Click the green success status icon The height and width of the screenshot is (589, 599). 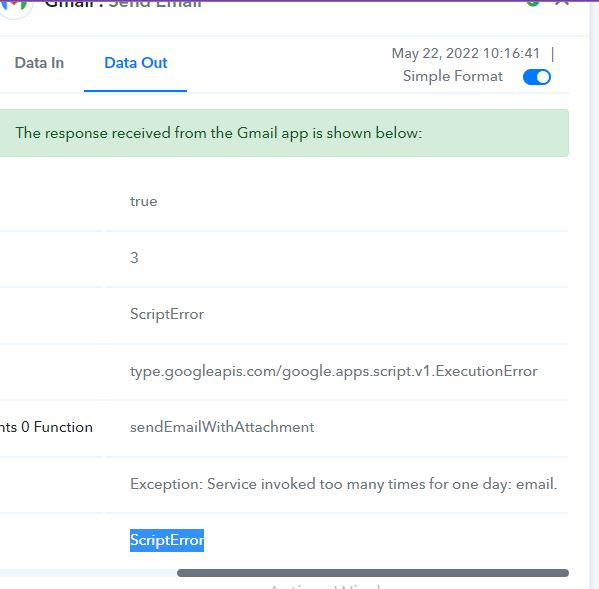coord(533,3)
